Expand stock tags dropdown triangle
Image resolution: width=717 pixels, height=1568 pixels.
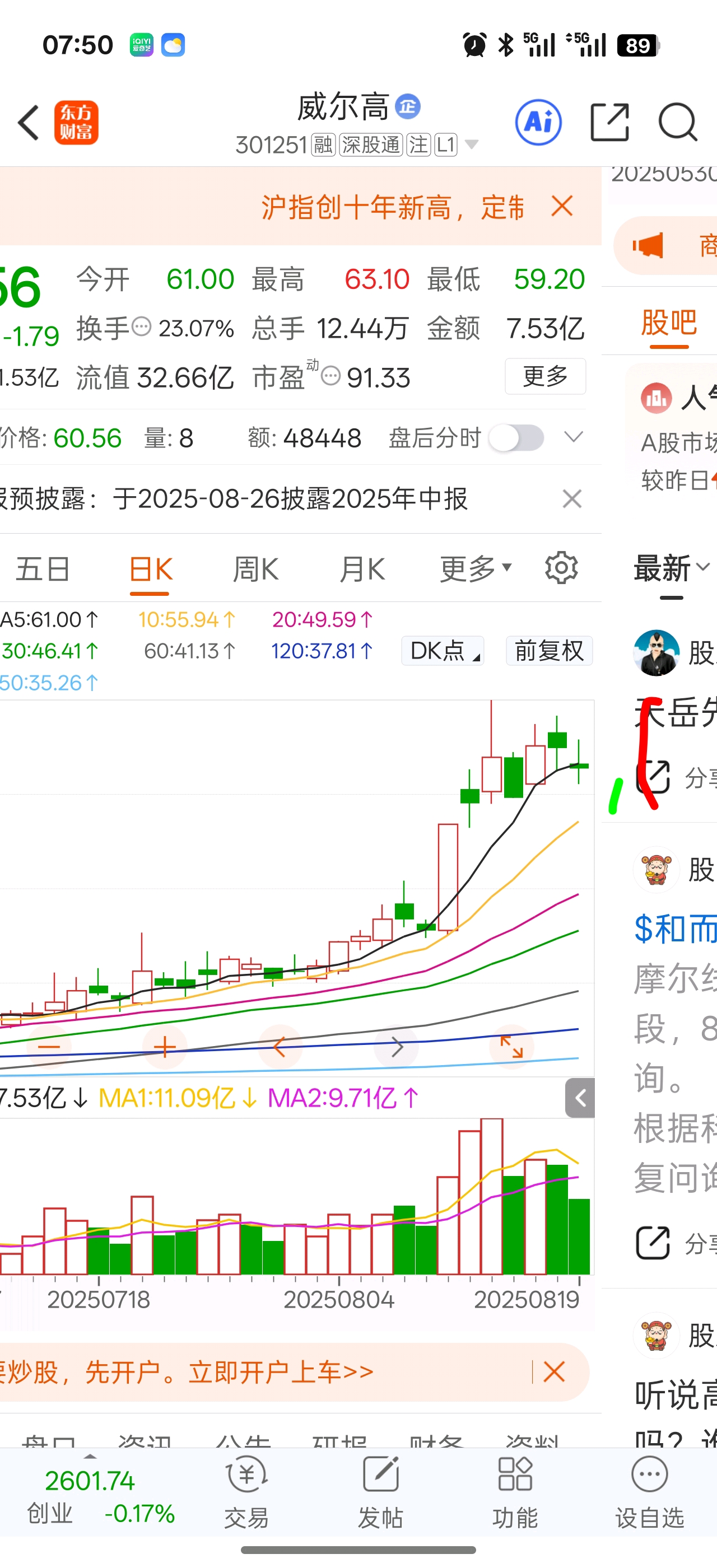[x=471, y=145]
